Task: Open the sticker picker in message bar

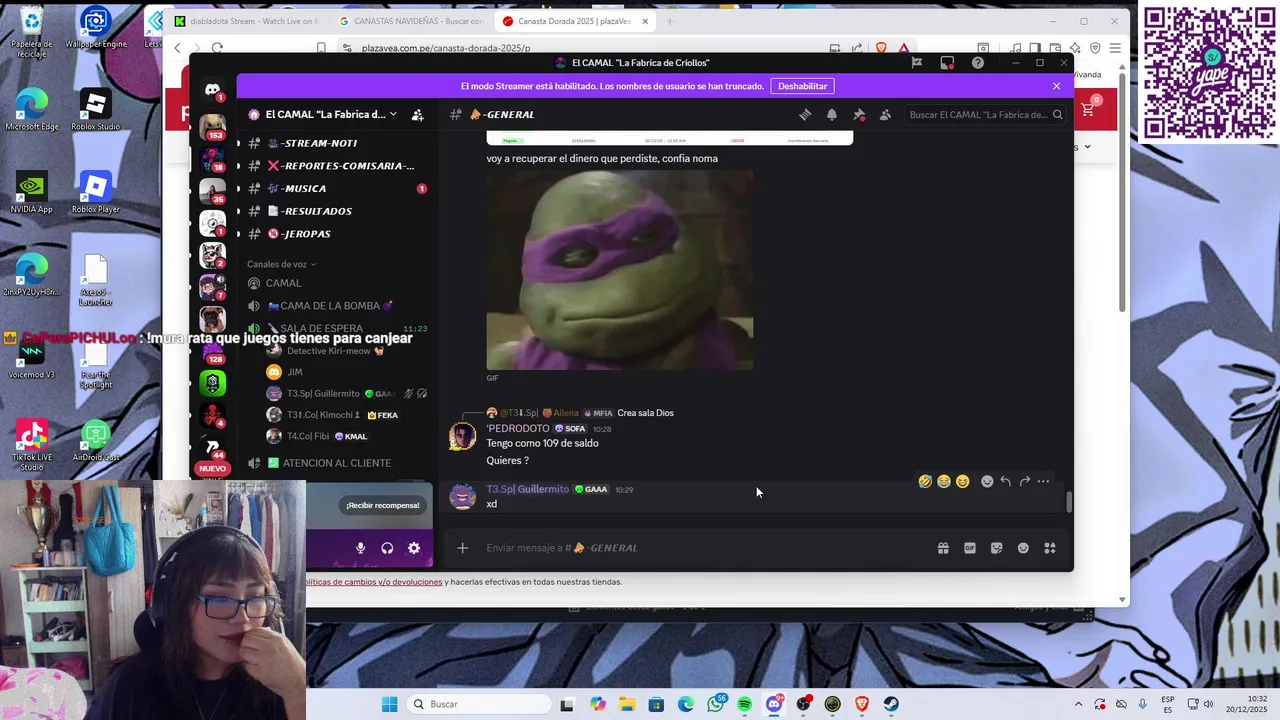Action: coord(996,548)
